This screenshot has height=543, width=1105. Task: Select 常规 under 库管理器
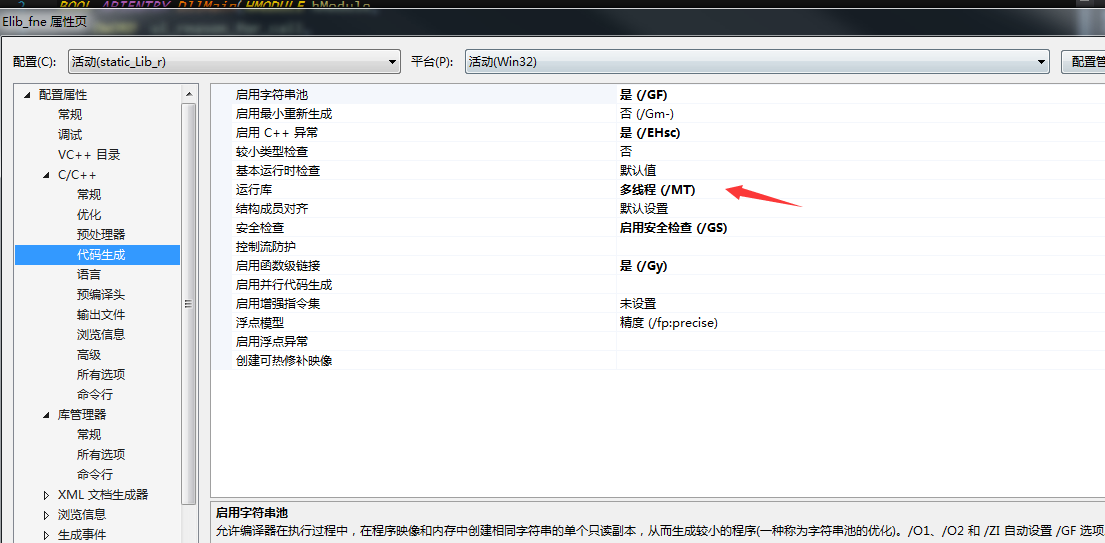coord(89,435)
